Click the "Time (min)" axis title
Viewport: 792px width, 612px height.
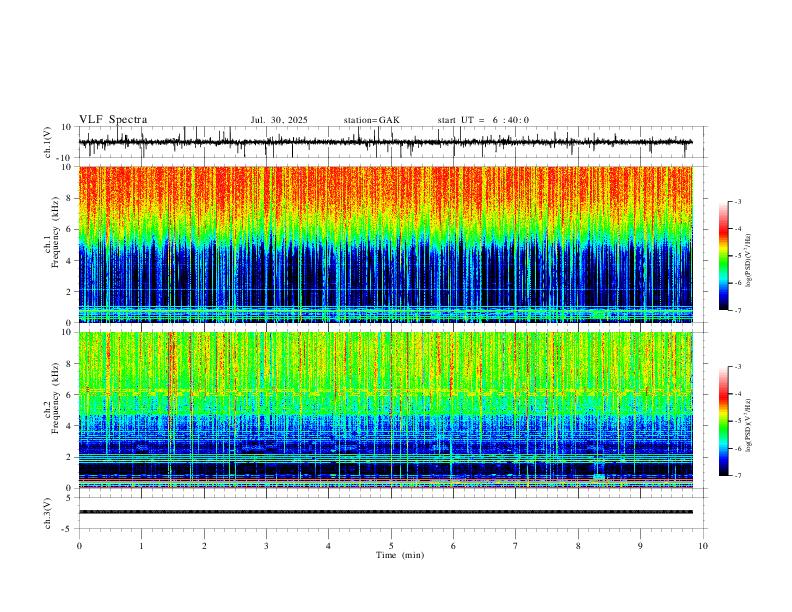coord(400,555)
